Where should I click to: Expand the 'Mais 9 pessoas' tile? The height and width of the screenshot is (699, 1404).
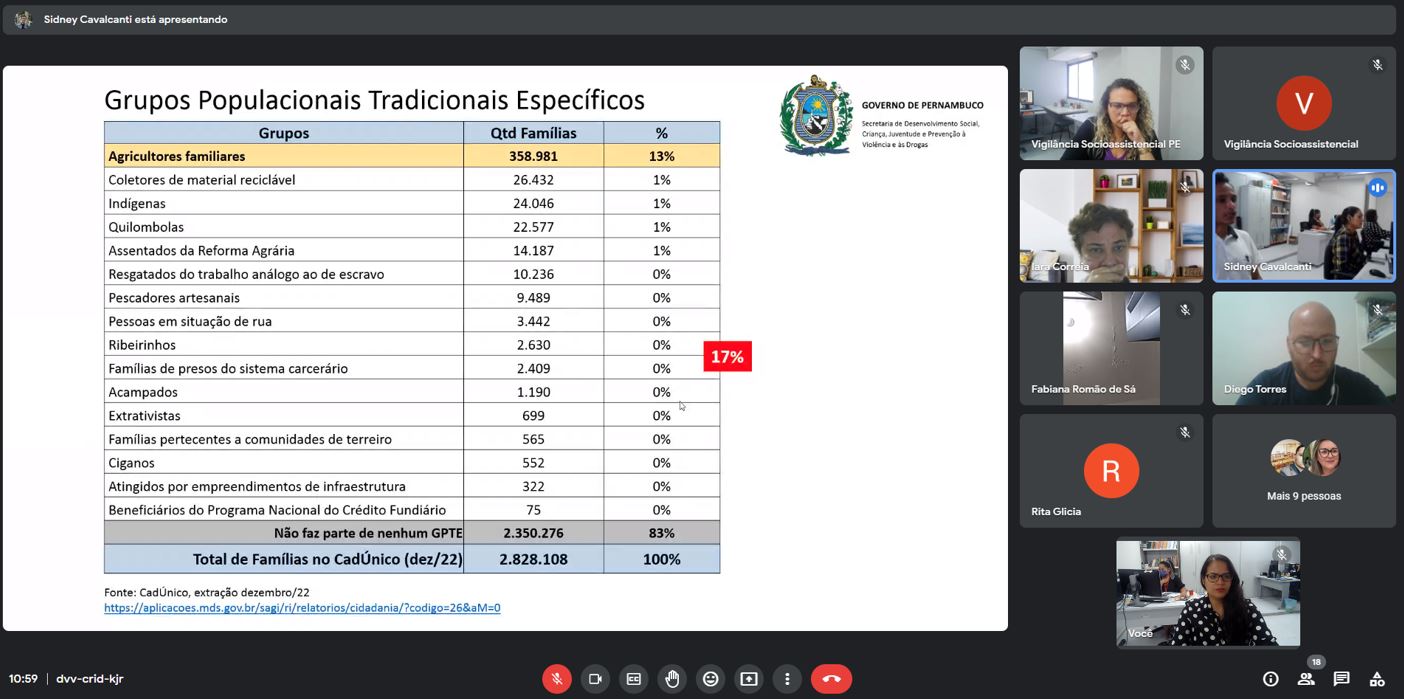point(1303,471)
